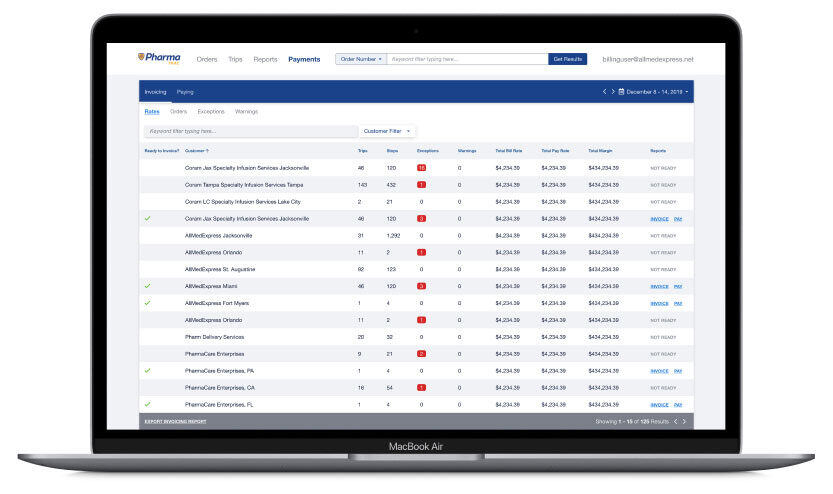Select the Rates sub-tab
Screen dimensions: 833x494
click(x=152, y=112)
